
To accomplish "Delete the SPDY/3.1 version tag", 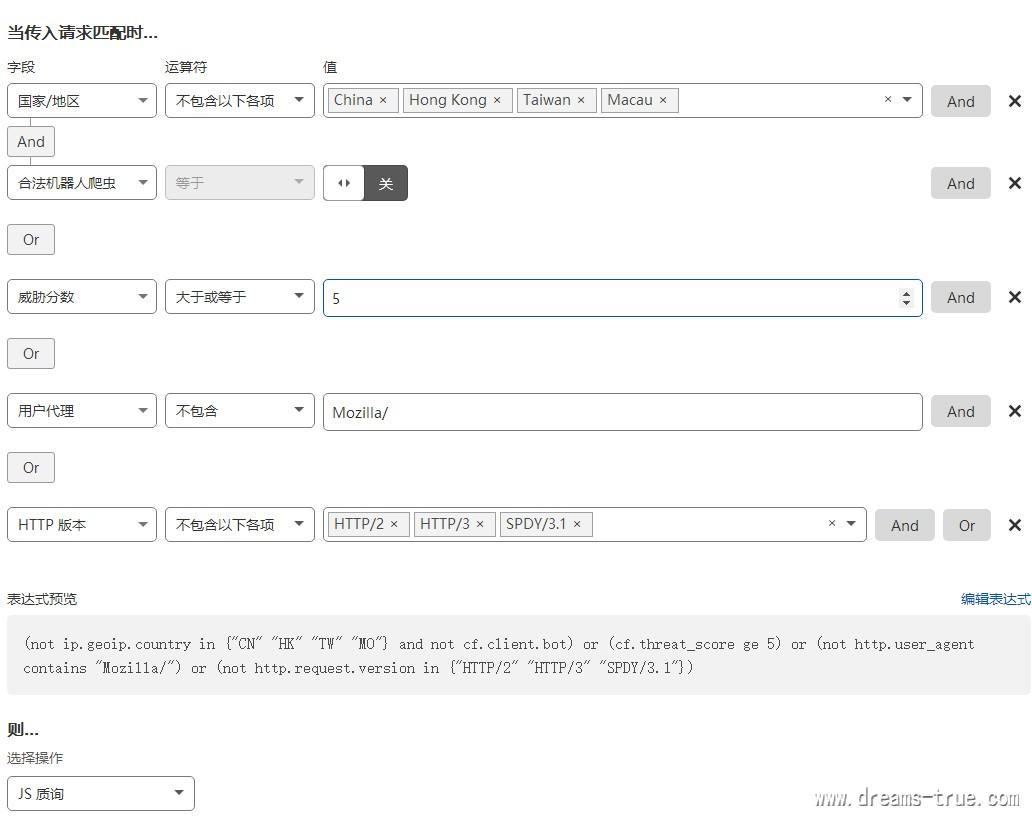I will tap(577, 524).
